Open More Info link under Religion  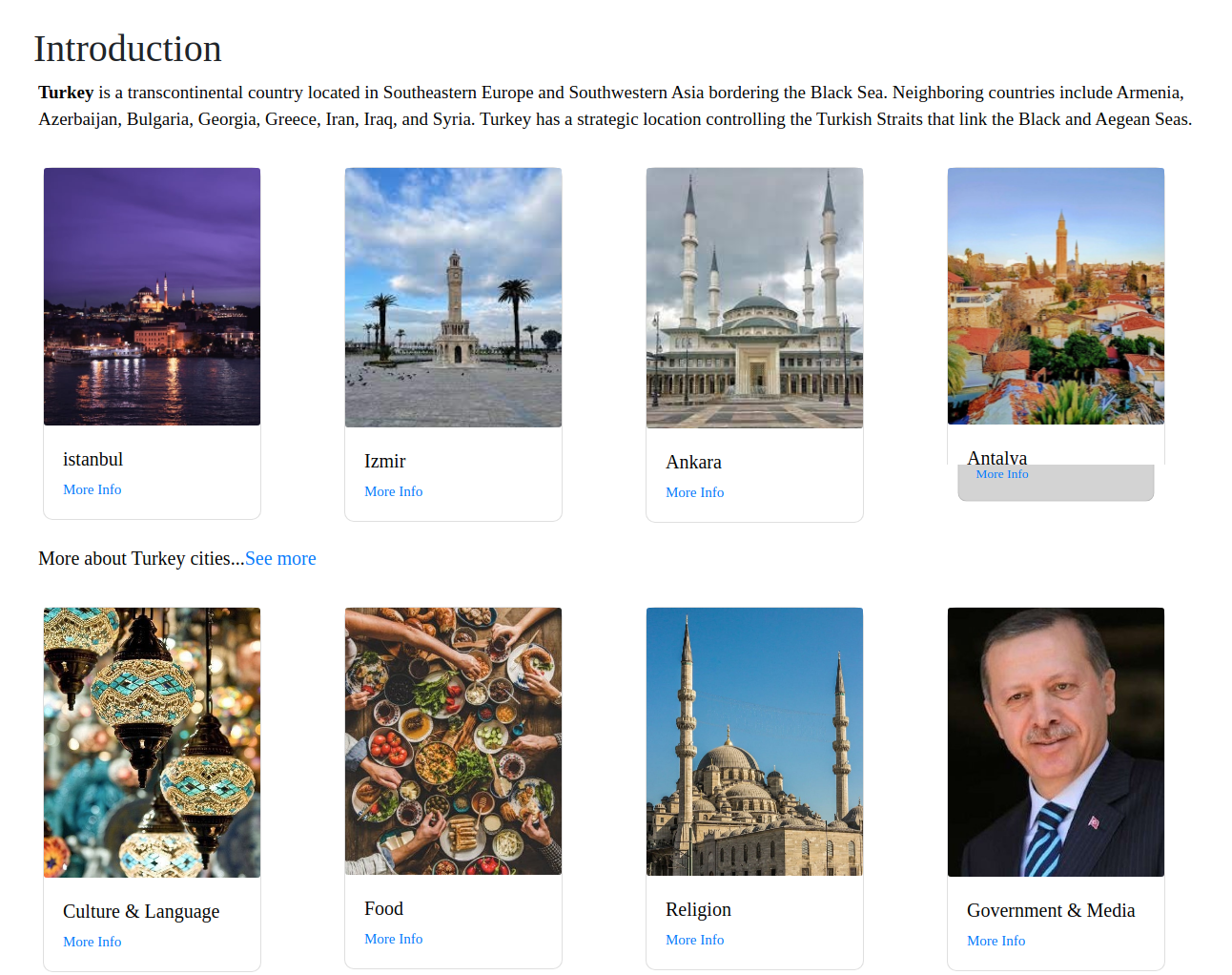[x=694, y=940]
